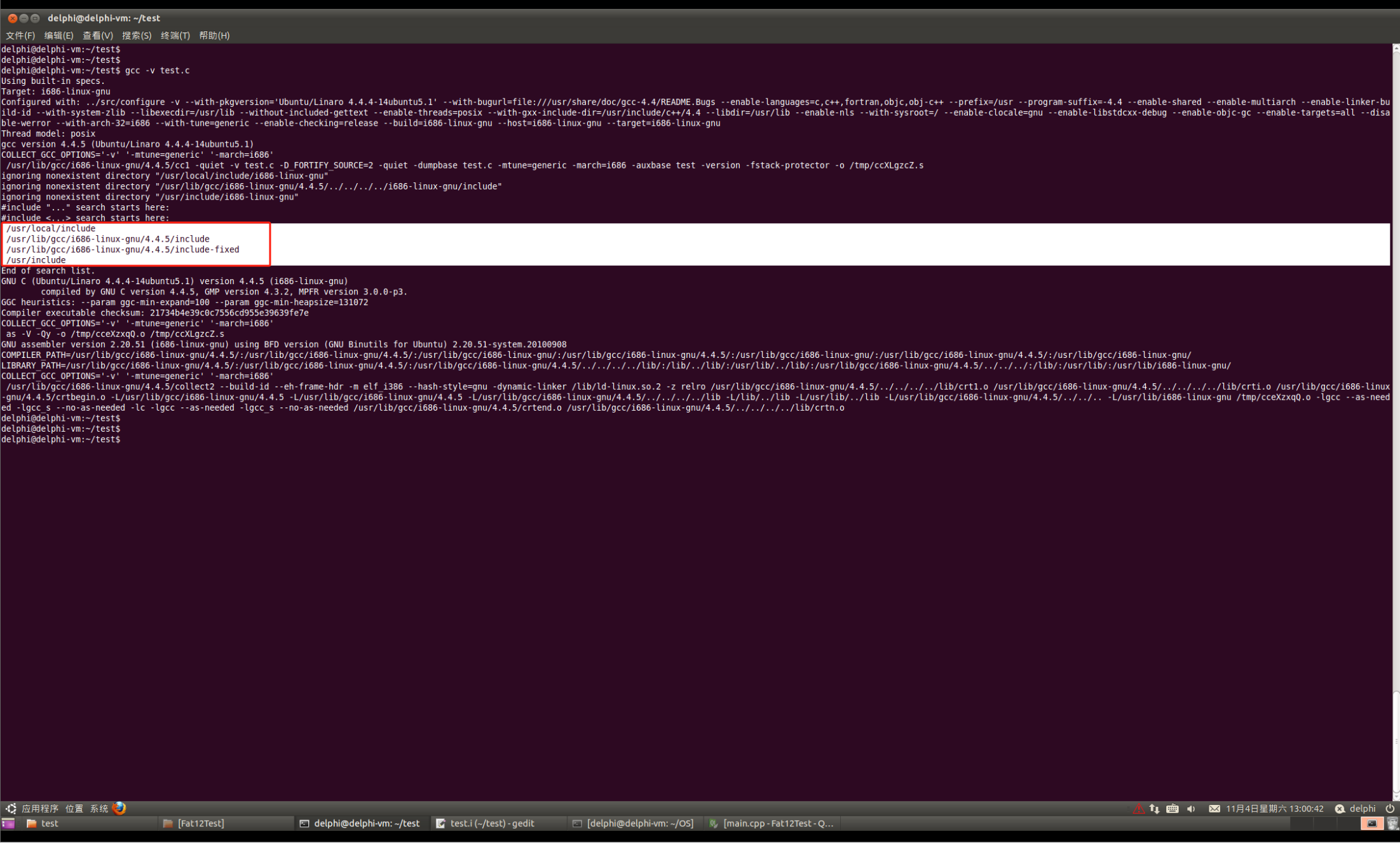The height and width of the screenshot is (843, 1400).
Task: Click the show desktop icon
Action: [x=8, y=823]
